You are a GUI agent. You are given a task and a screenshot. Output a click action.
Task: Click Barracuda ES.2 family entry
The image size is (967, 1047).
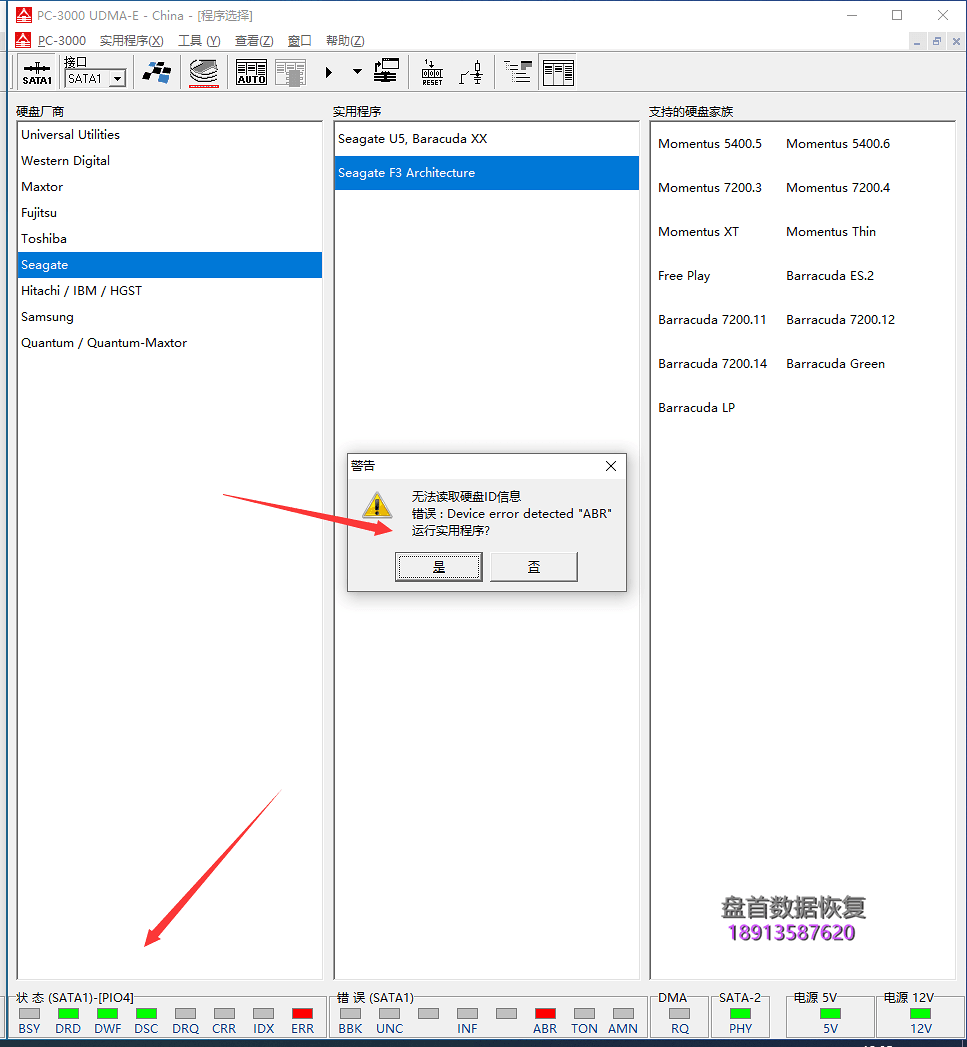coord(829,276)
